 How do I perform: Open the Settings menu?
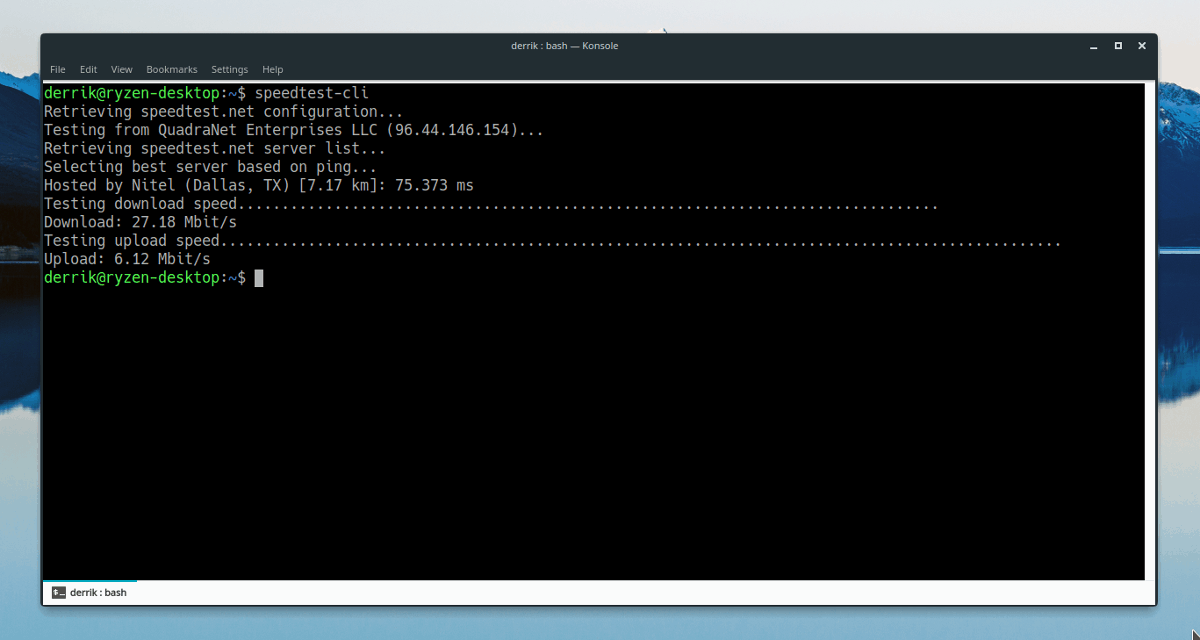point(229,69)
